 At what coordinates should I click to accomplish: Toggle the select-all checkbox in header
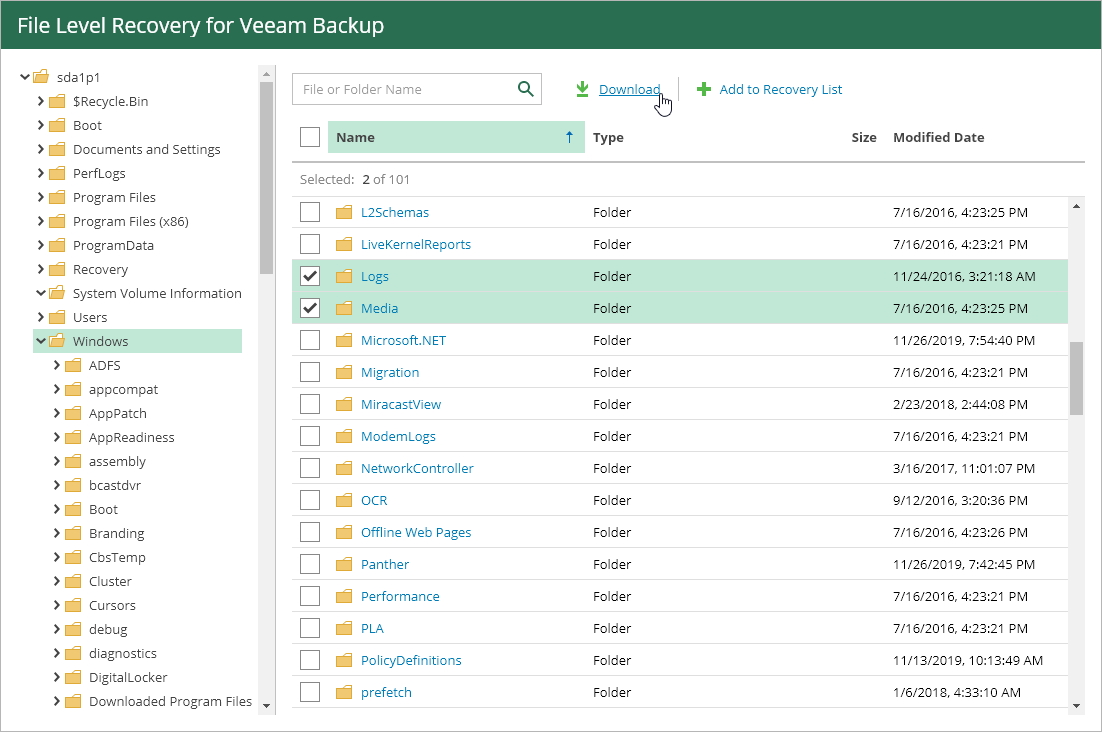[310, 137]
